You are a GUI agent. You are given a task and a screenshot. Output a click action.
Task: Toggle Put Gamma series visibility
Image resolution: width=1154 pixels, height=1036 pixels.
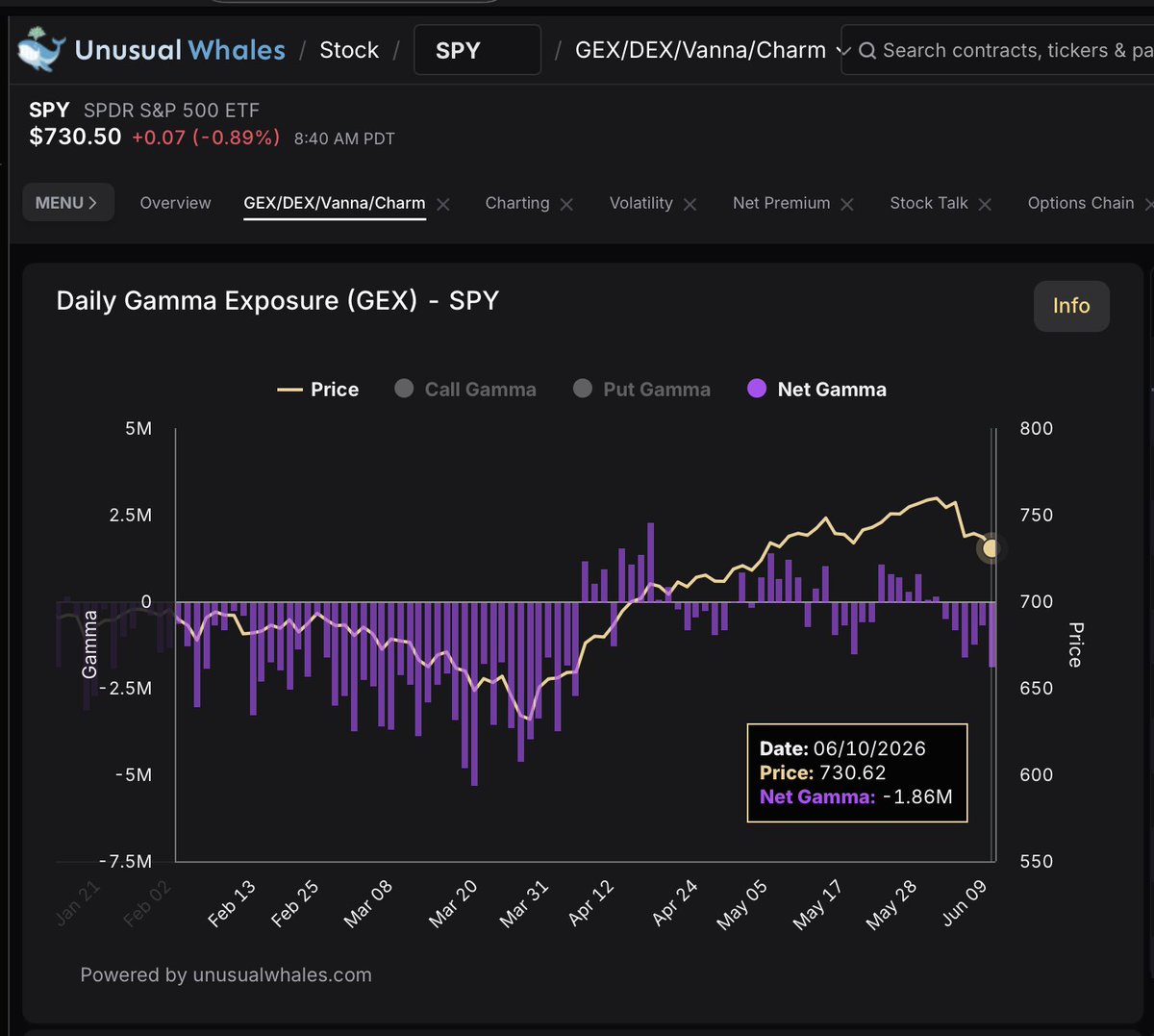tap(641, 389)
